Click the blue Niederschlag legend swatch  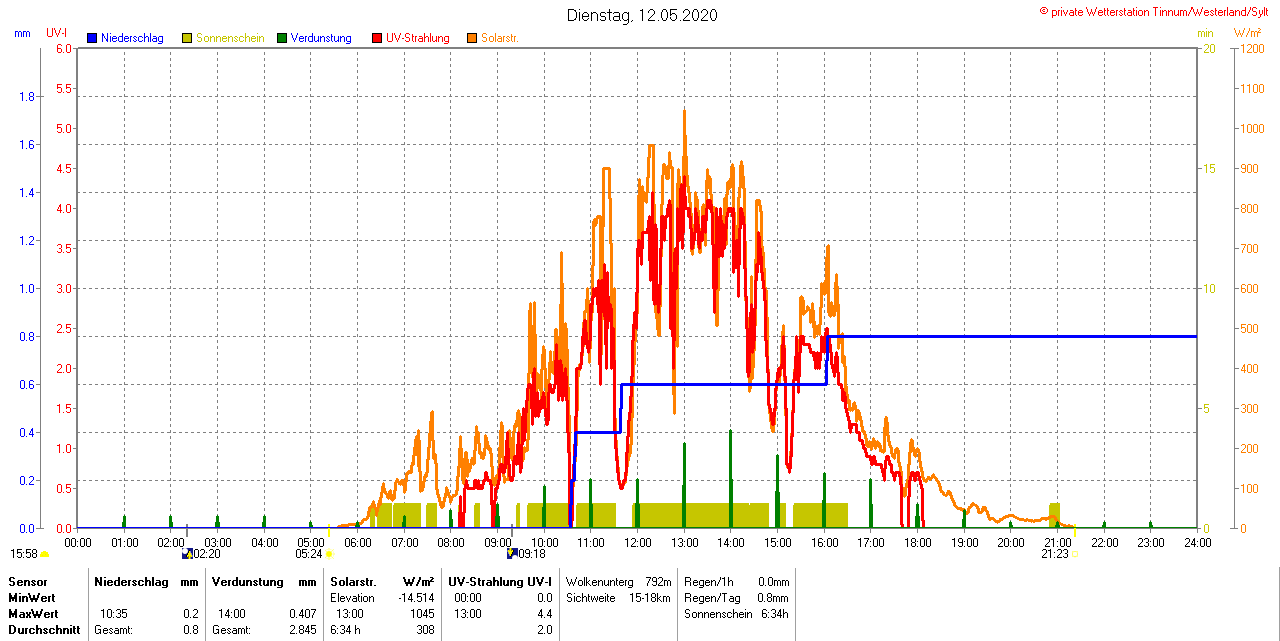[93, 38]
